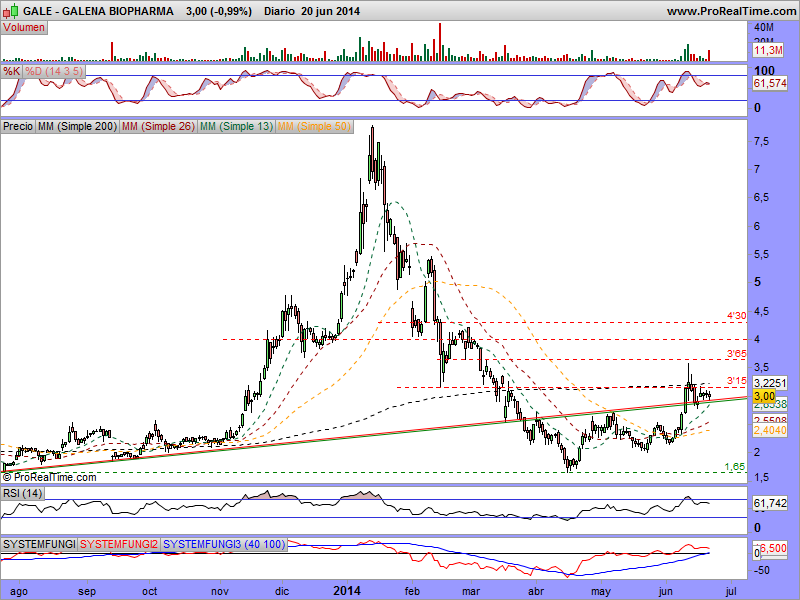Open the www.ProRealTime.com link
The height and width of the screenshot is (600, 800).
[x=733, y=11]
